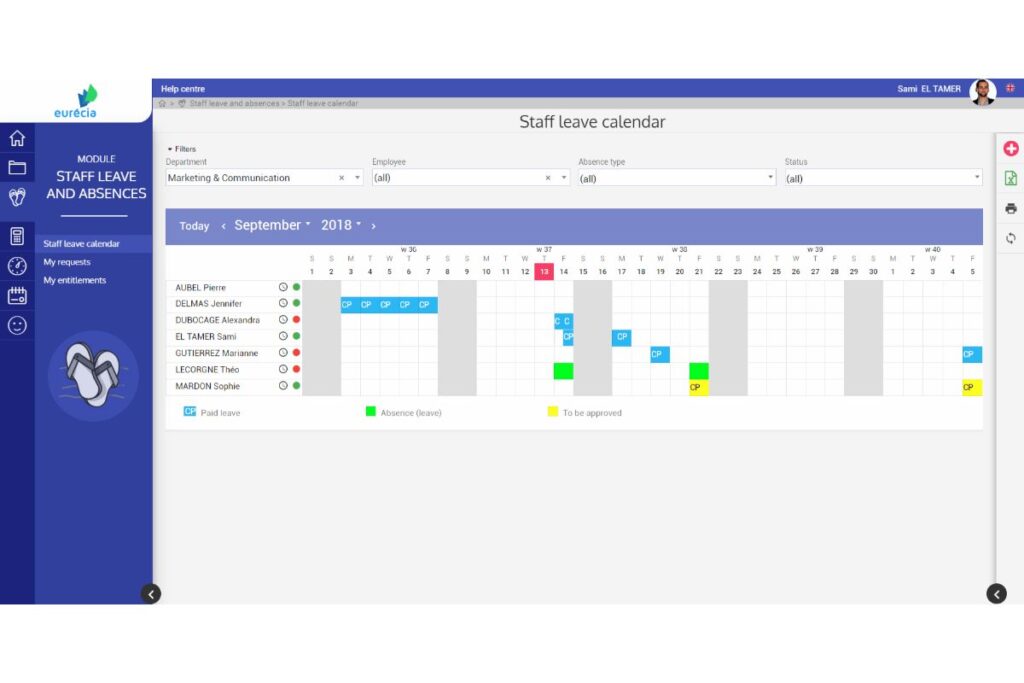
Task: Select My entitlements menu item
Action: pyautogui.click(x=74, y=280)
